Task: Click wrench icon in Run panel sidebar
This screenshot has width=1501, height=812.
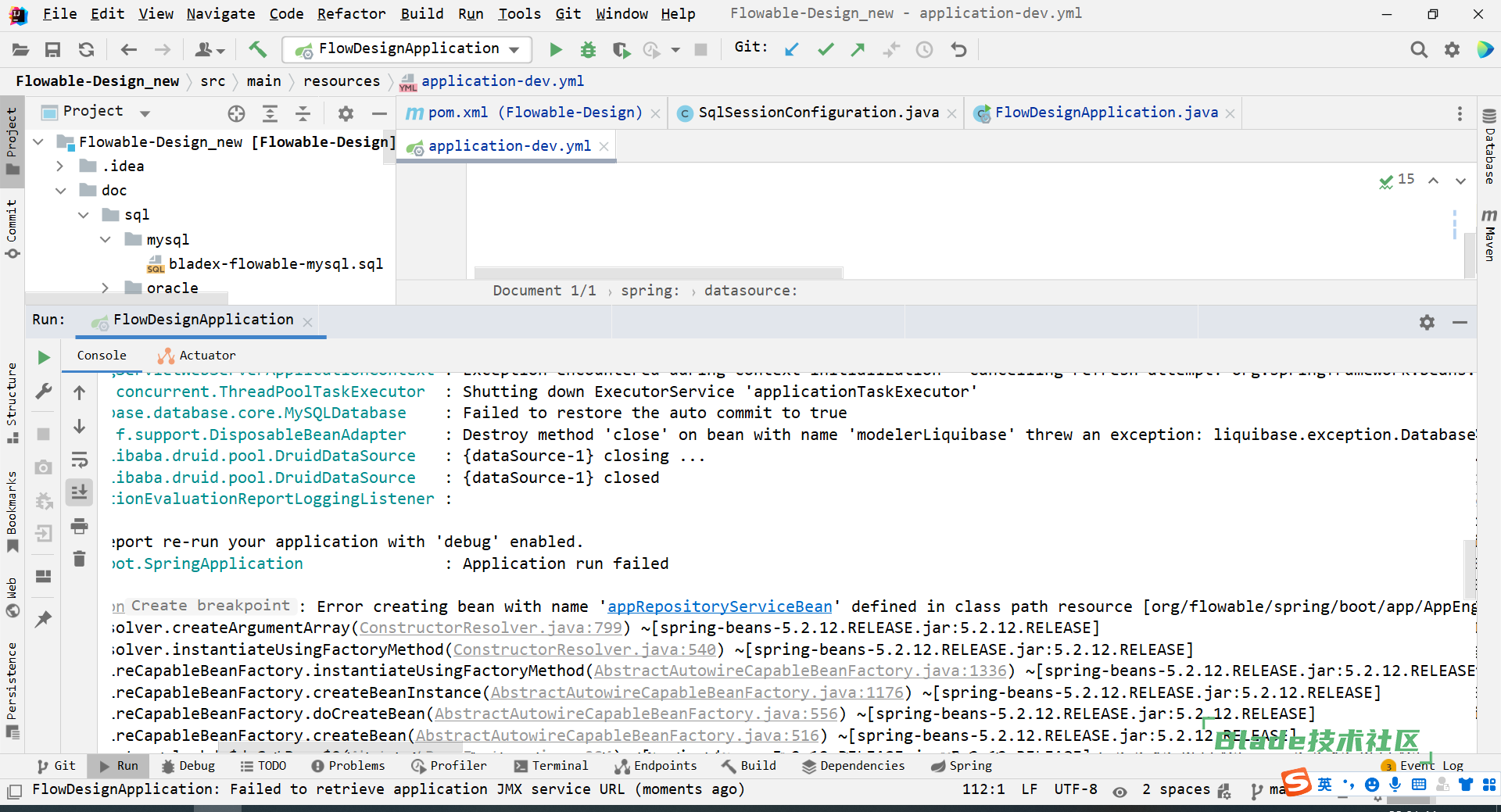Action: tap(44, 391)
